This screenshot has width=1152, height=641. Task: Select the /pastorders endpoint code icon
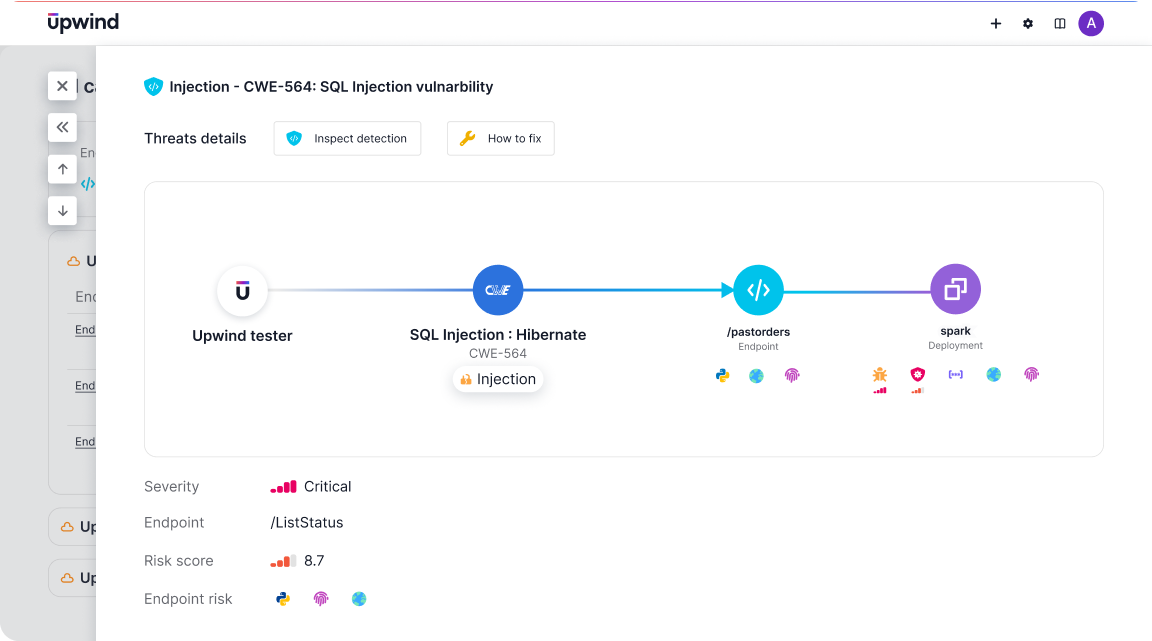click(x=757, y=289)
